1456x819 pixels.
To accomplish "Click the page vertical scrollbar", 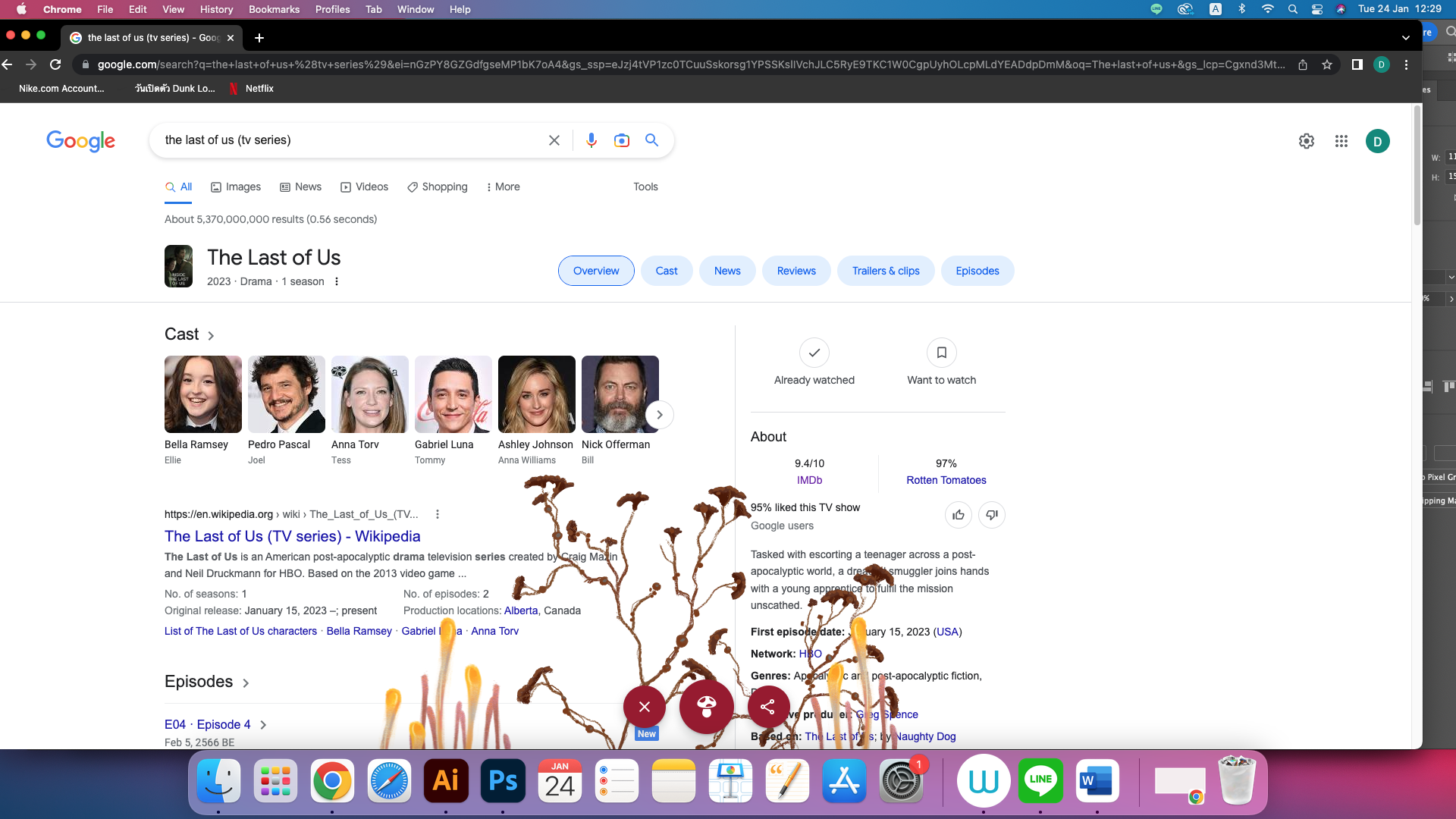I will 1417,165.
